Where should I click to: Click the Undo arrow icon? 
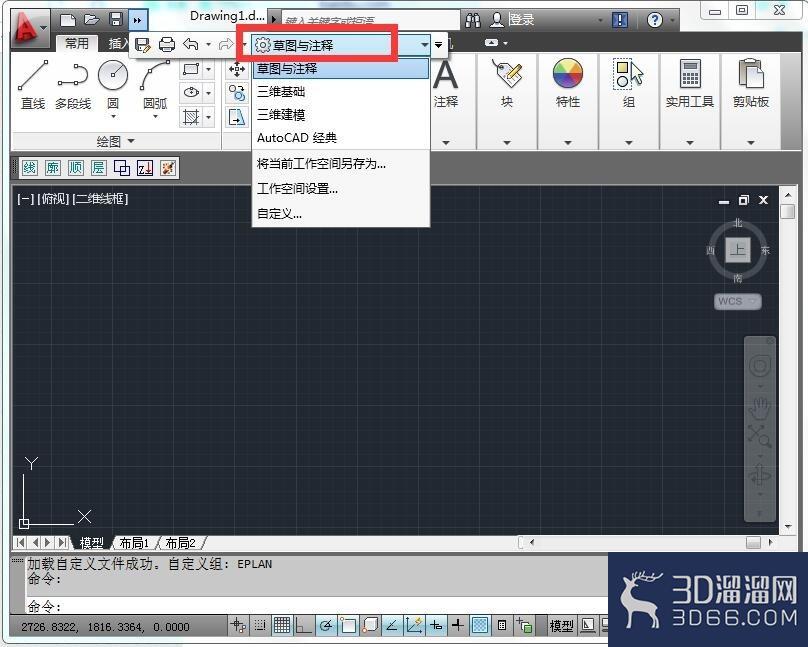pos(191,45)
